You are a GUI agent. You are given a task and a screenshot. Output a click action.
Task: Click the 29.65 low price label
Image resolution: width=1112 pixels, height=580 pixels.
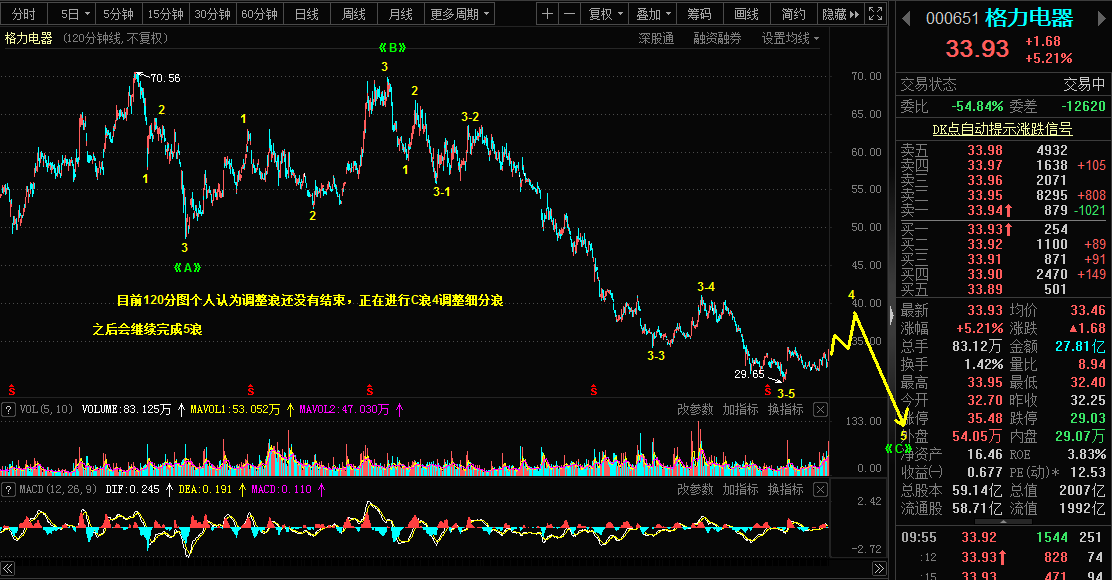(x=749, y=374)
